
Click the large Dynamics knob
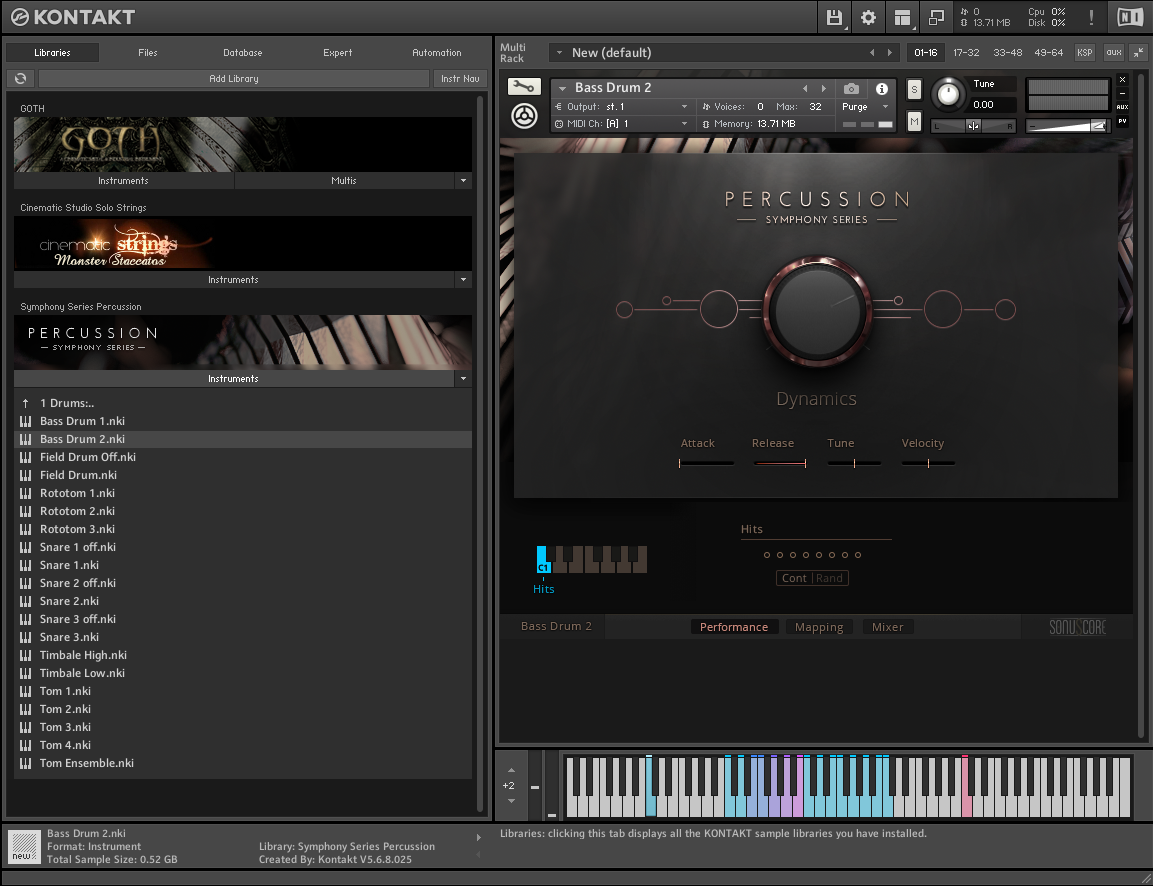click(817, 310)
